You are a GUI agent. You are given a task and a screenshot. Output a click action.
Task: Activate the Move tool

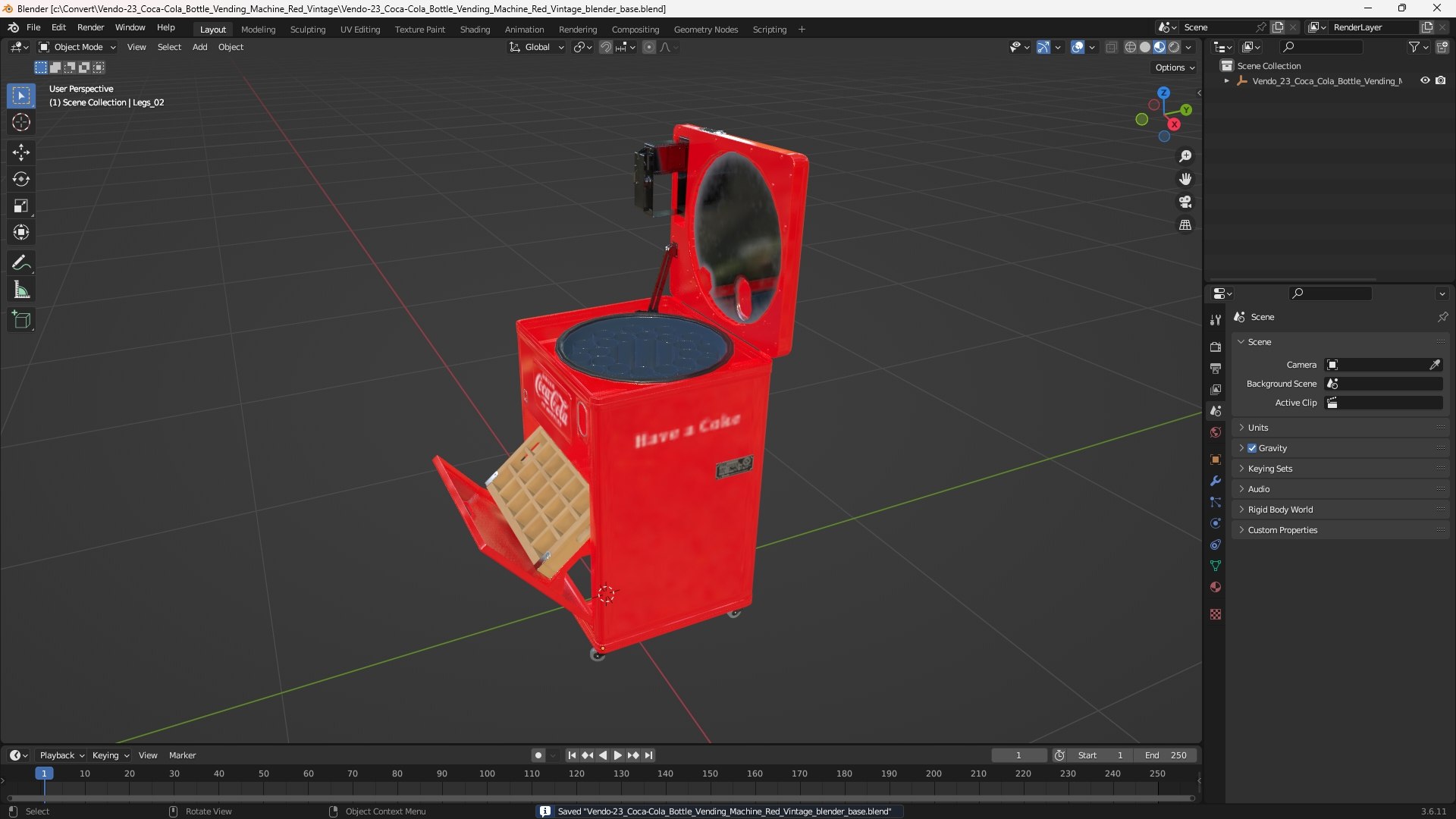[x=21, y=152]
